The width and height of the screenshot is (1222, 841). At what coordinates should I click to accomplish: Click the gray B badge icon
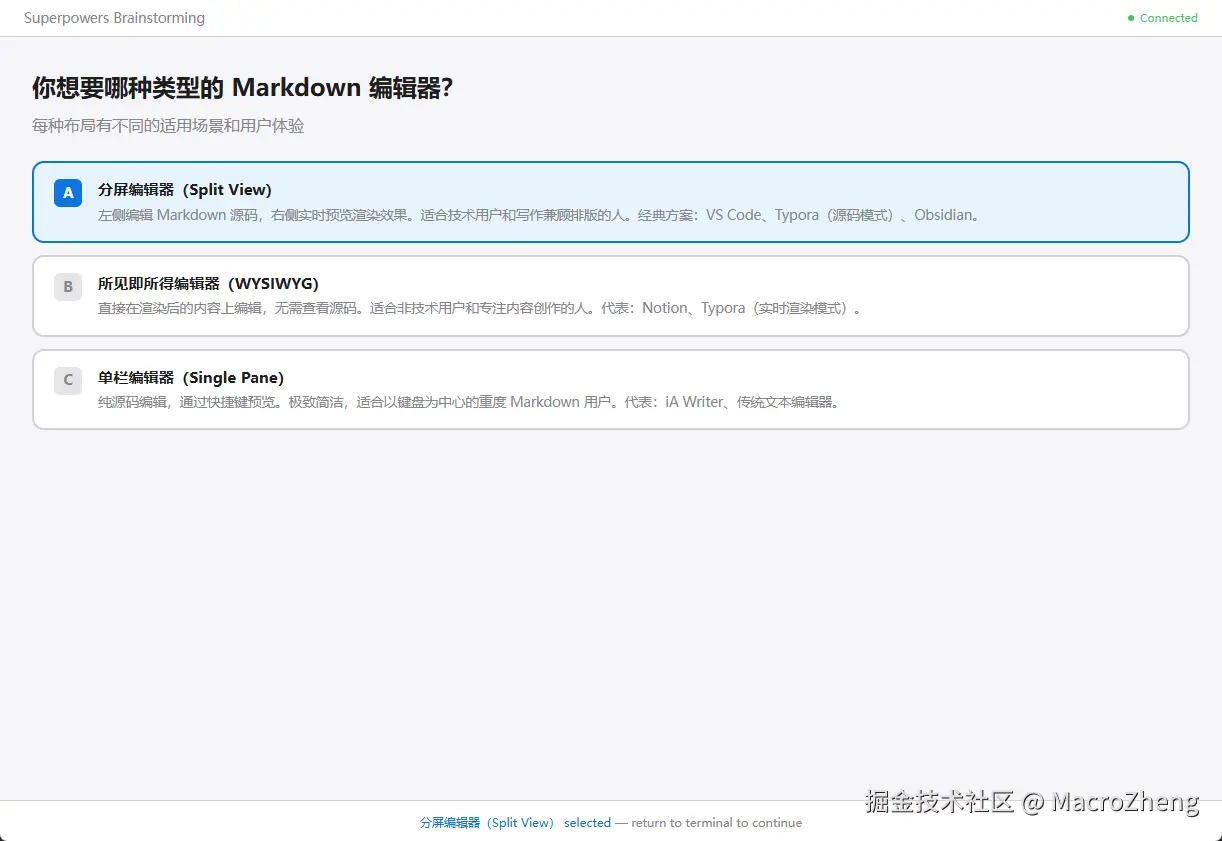coord(68,287)
